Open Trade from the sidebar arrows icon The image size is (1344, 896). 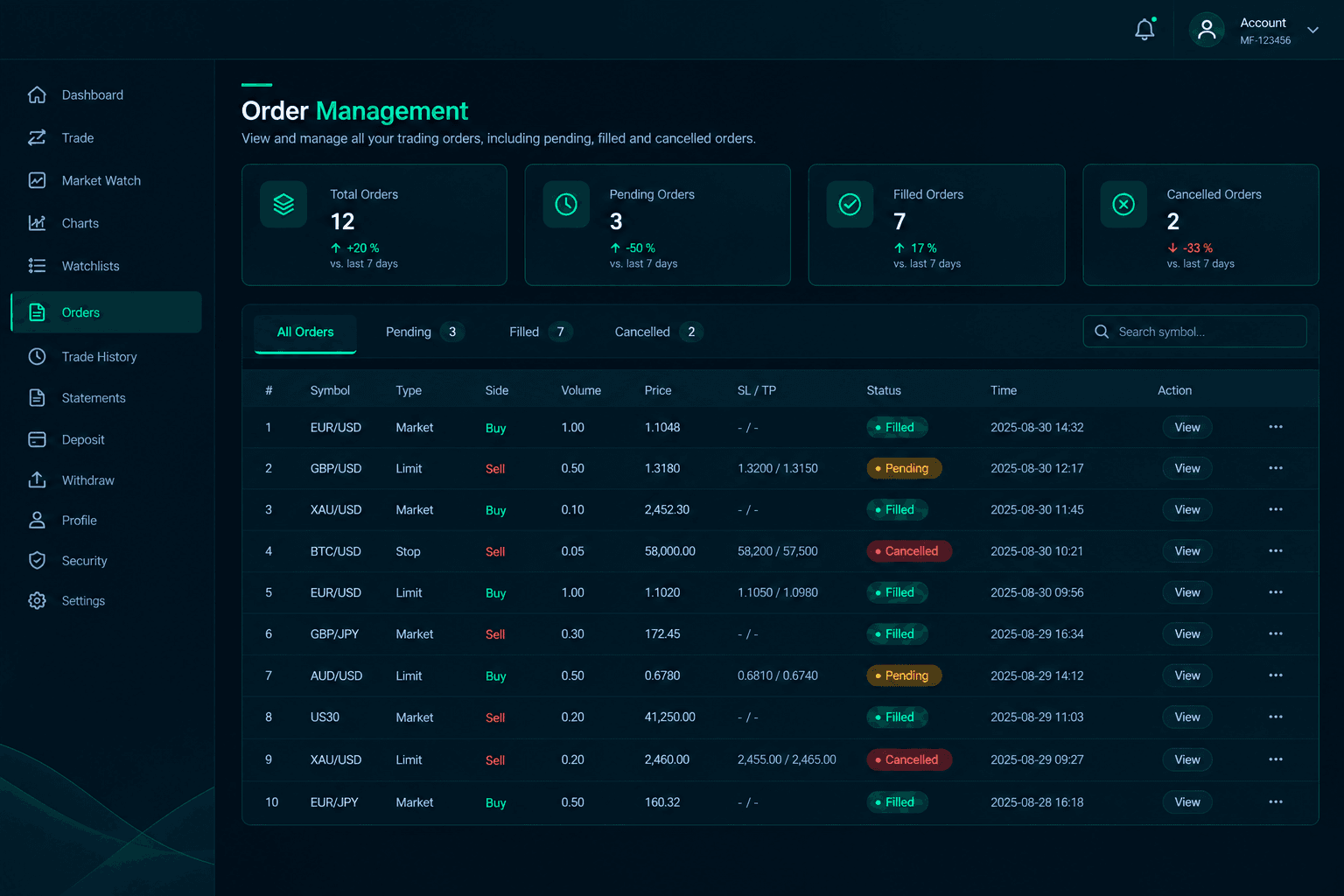(x=37, y=137)
